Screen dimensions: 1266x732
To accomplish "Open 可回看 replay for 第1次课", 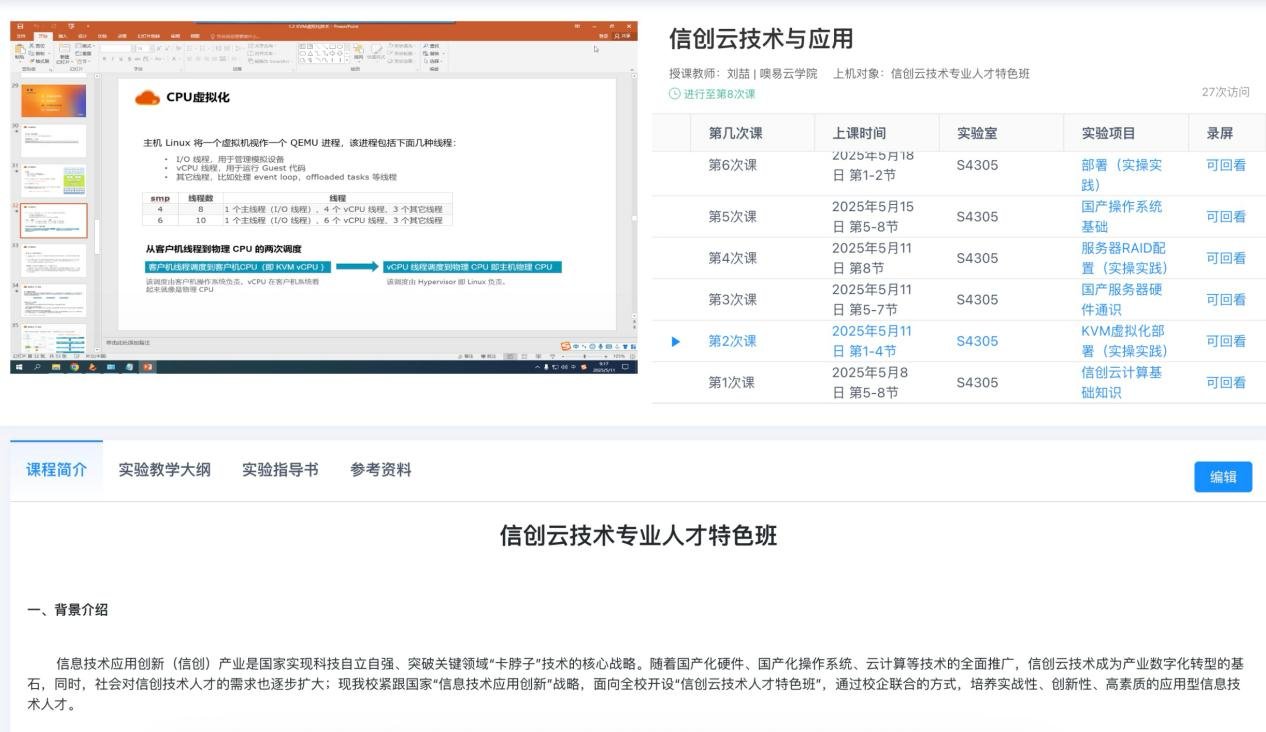I will pyautogui.click(x=1225, y=382).
